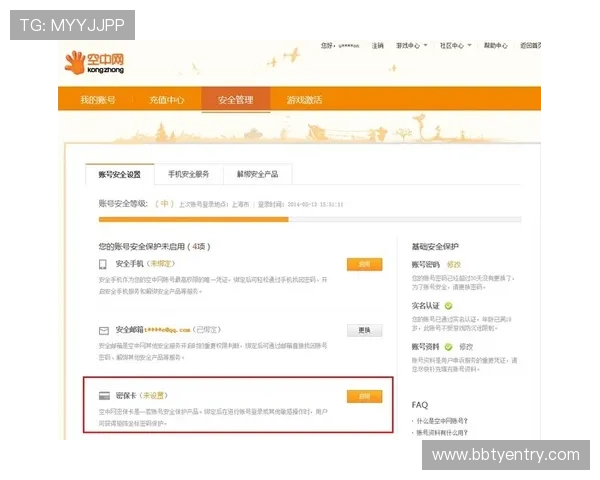The height and width of the screenshot is (480, 600).
Task: Expand the 游戏中心 dropdown
Action: [x=412, y=46]
